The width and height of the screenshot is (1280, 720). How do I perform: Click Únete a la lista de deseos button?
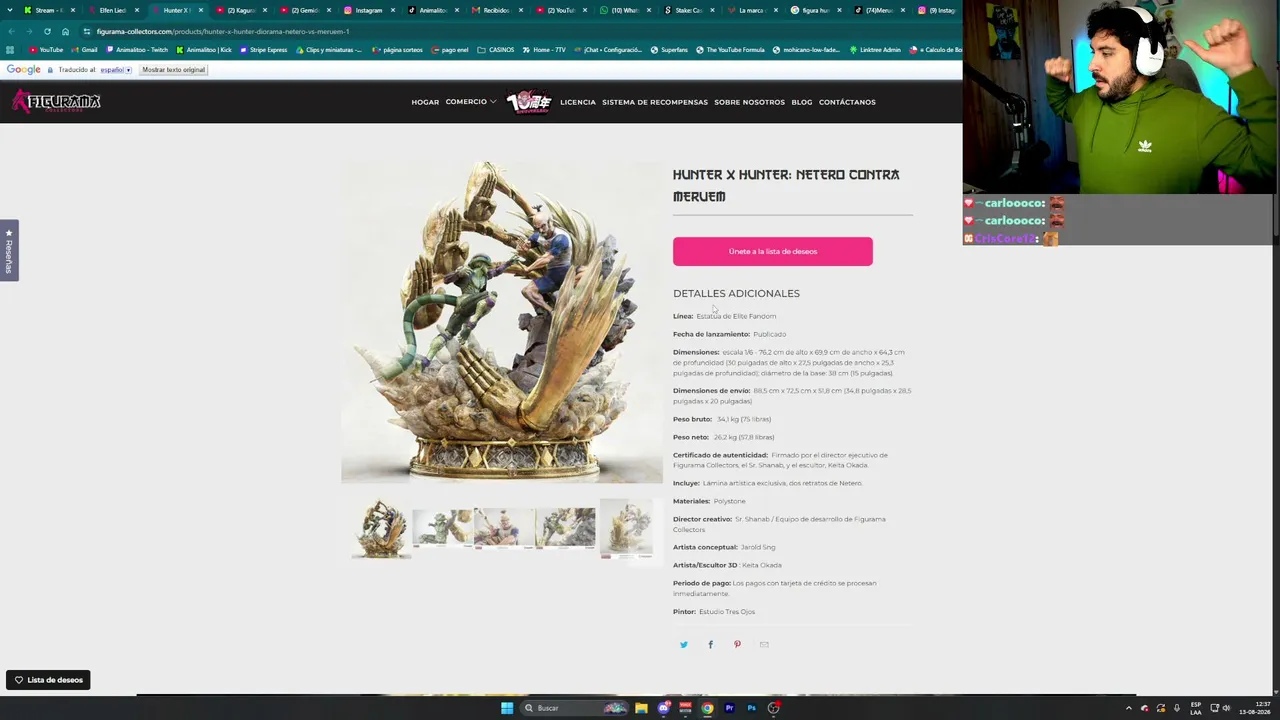(x=773, y=251)
